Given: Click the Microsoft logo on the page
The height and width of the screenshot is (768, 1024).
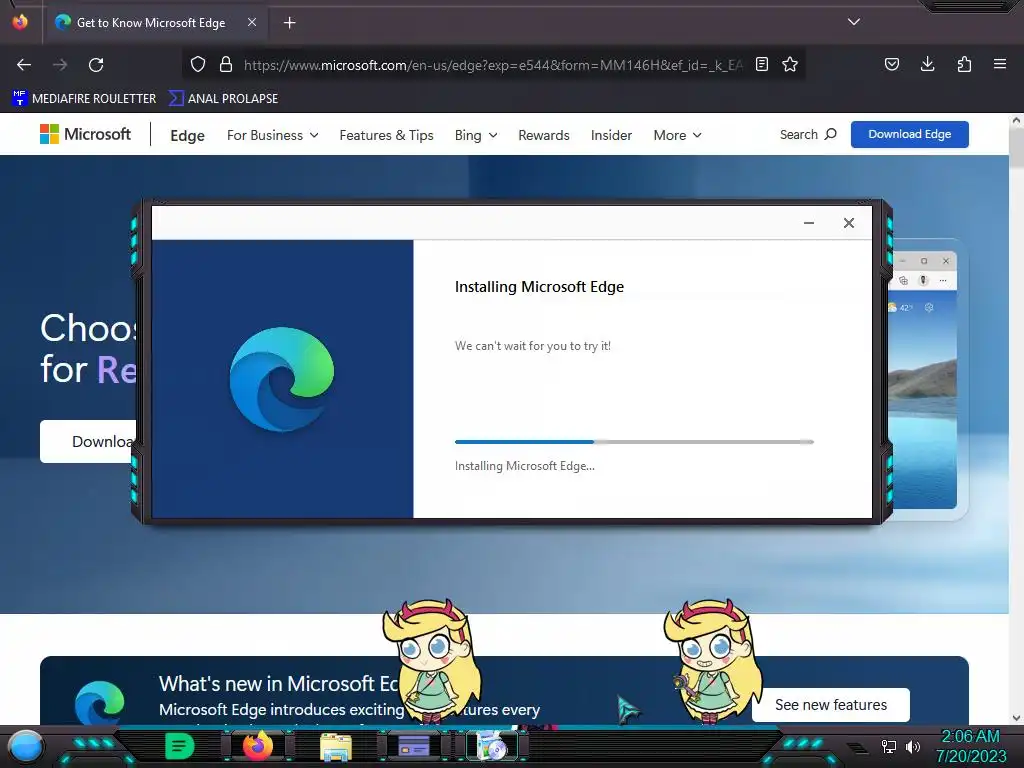Looking at the screenshot, I should pos(86,134).
